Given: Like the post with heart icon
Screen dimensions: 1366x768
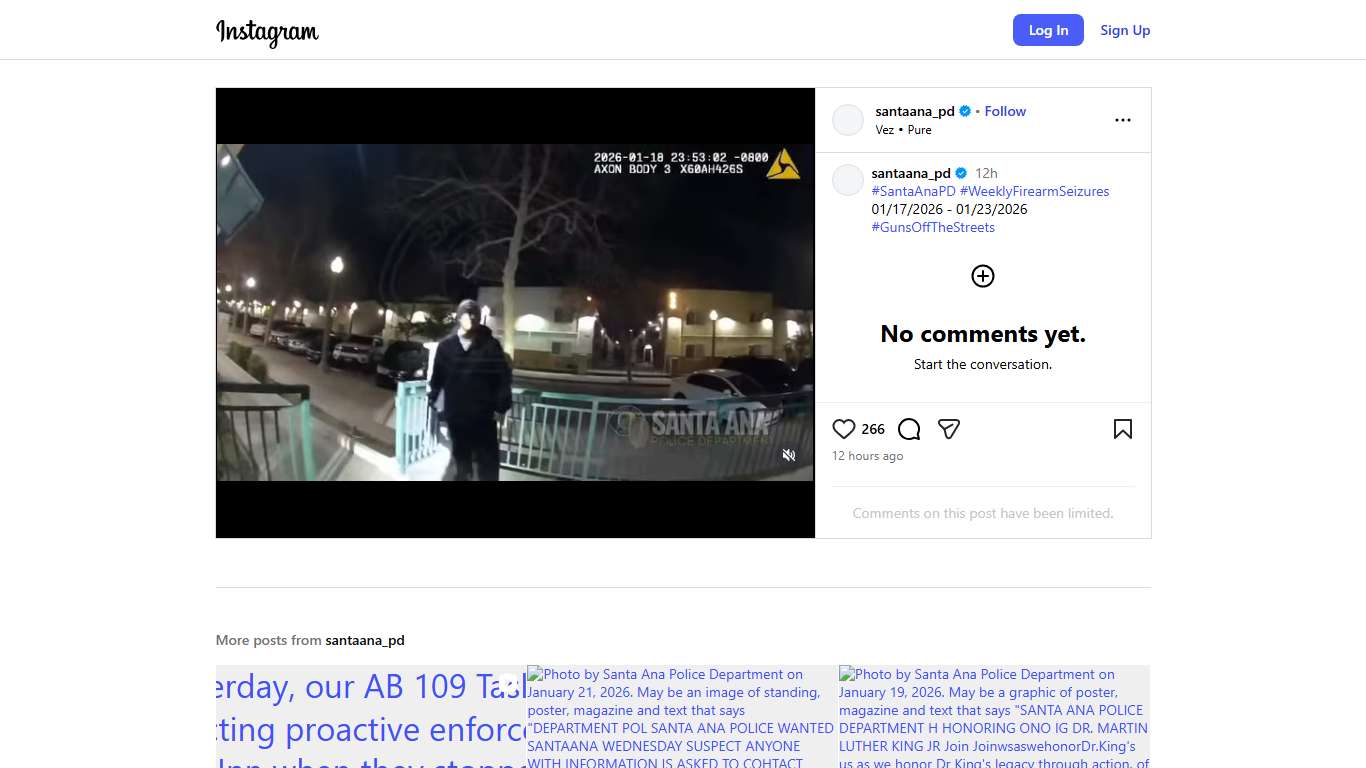Looking at the screenshot, I should [x=844, y=429].
